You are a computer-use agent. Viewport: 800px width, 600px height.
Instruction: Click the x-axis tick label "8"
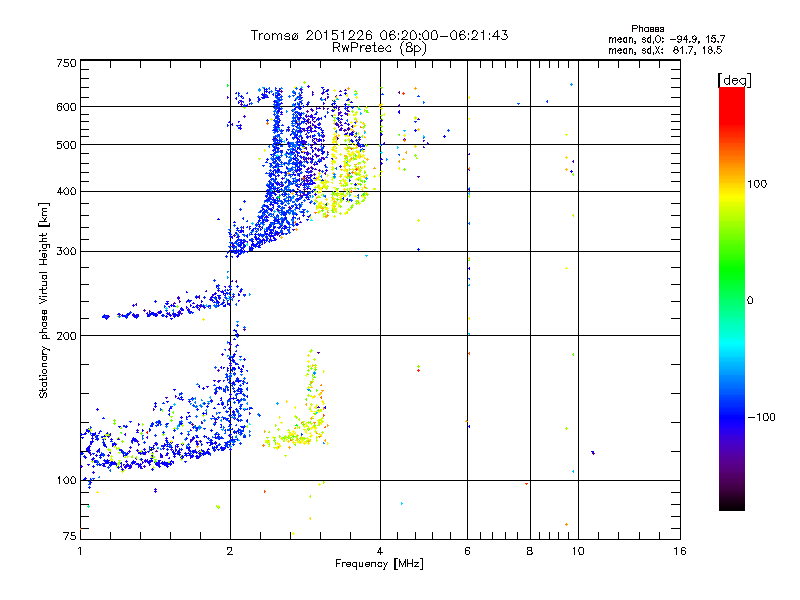(x=530, y=551)
